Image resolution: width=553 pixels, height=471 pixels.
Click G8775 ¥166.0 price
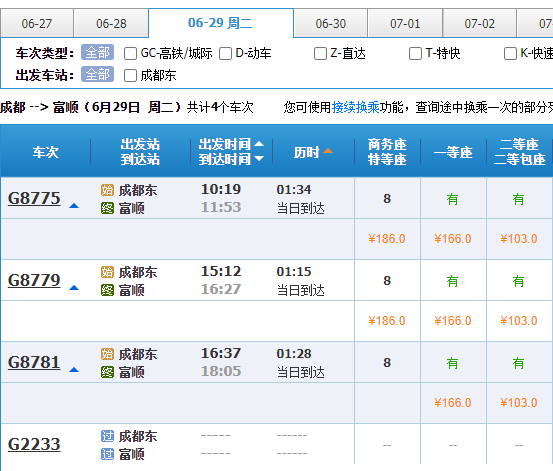click(x=453, y=239)
